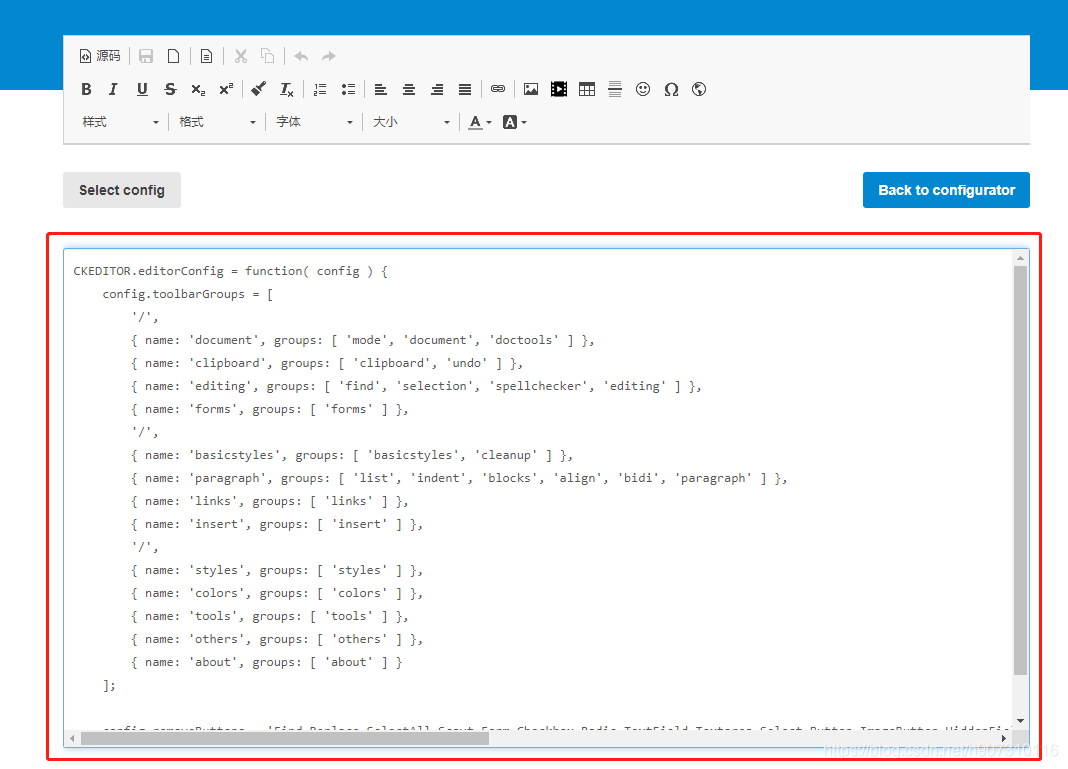
Task: Toggle Superscript formatting
Action: pos(226,89)
